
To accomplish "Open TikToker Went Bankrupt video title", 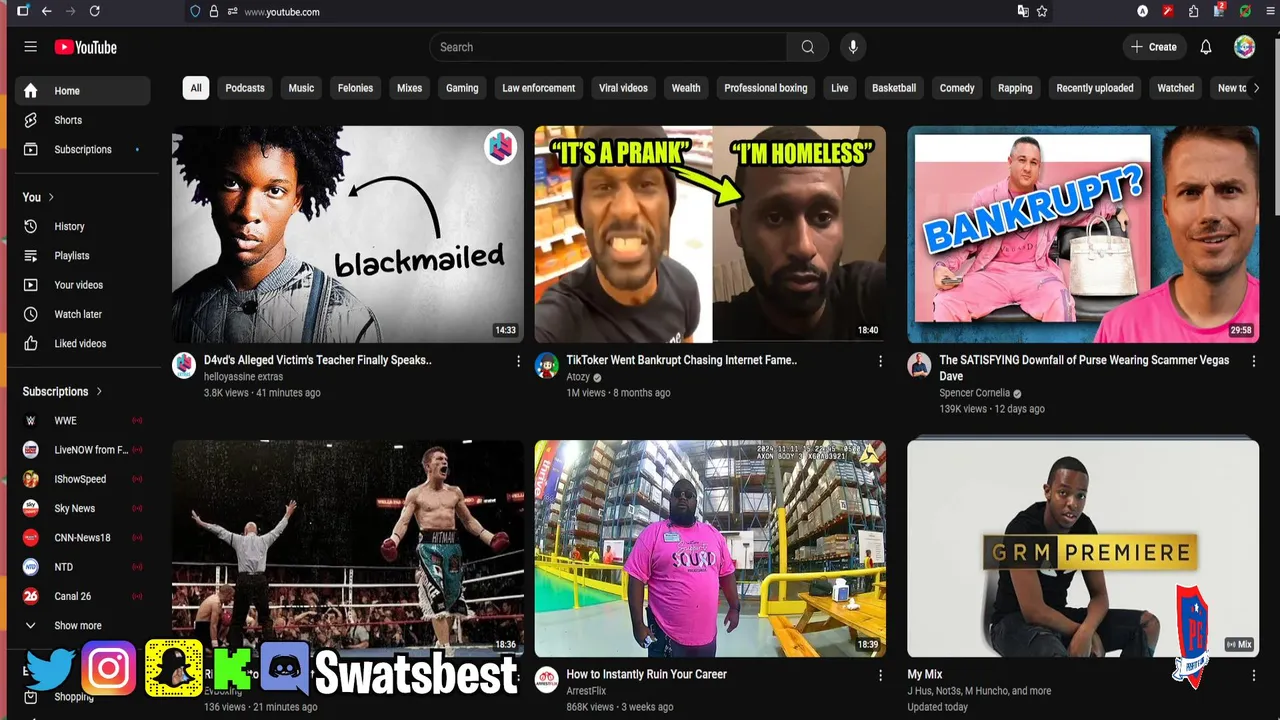I will pos(681,360).
